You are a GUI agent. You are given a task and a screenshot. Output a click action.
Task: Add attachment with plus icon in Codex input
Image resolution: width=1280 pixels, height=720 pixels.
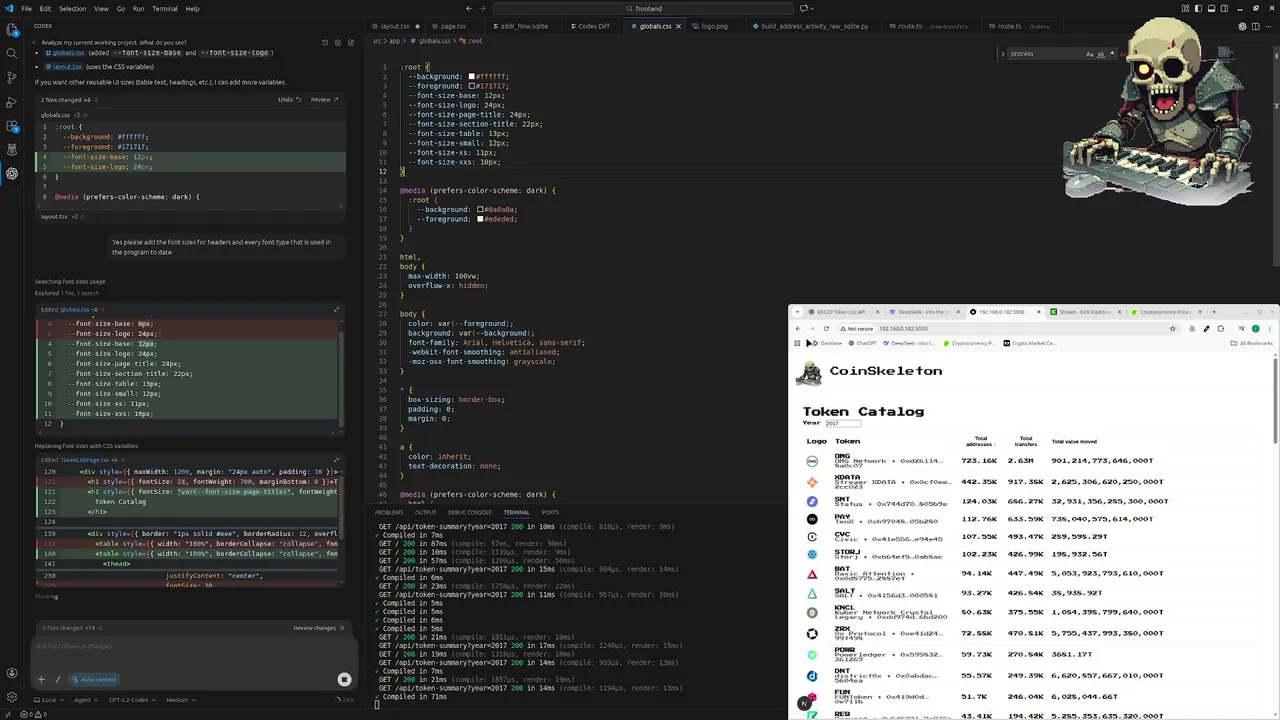click(x=41, y=679)
